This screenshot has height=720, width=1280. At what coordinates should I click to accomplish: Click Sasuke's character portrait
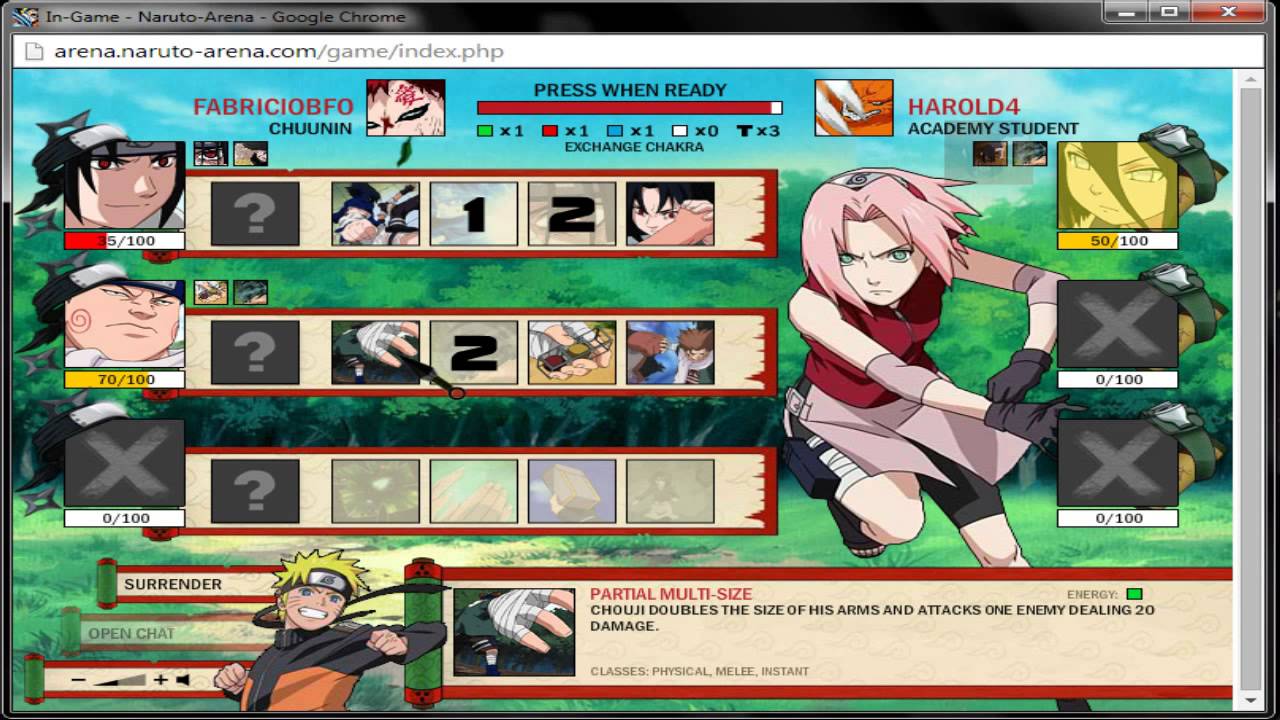[124, 185]
